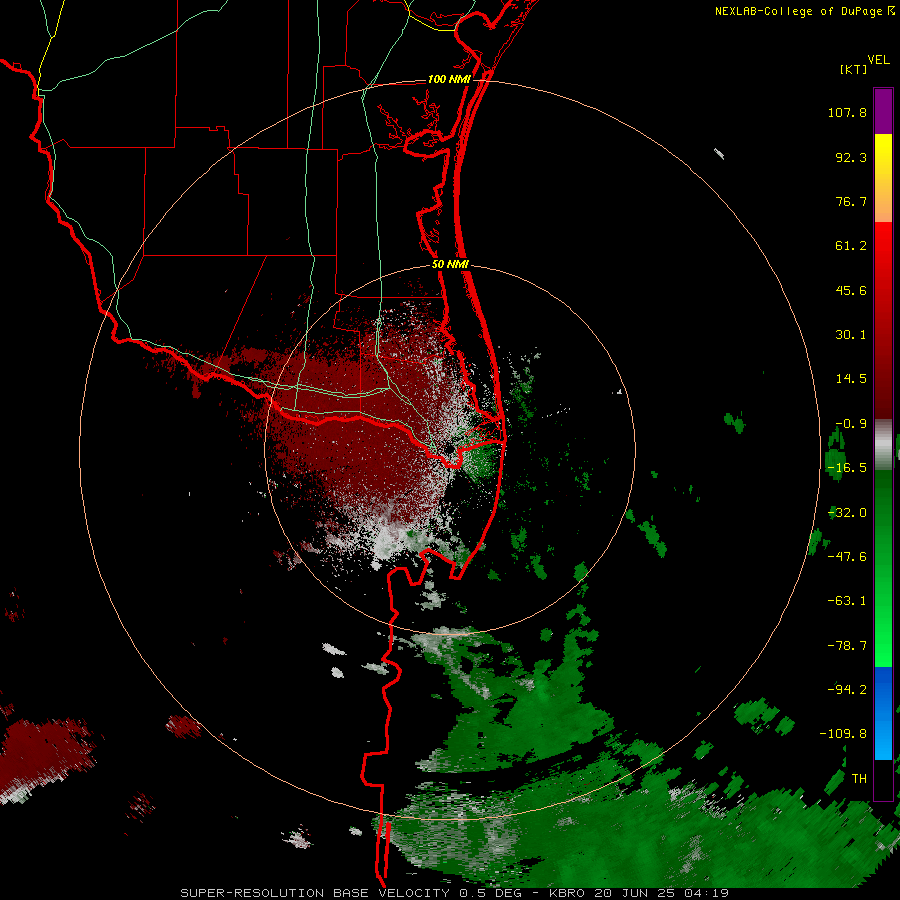The image size is (900, 900).
Task: Select the 14.5 legend value
Action: (851, 379)
